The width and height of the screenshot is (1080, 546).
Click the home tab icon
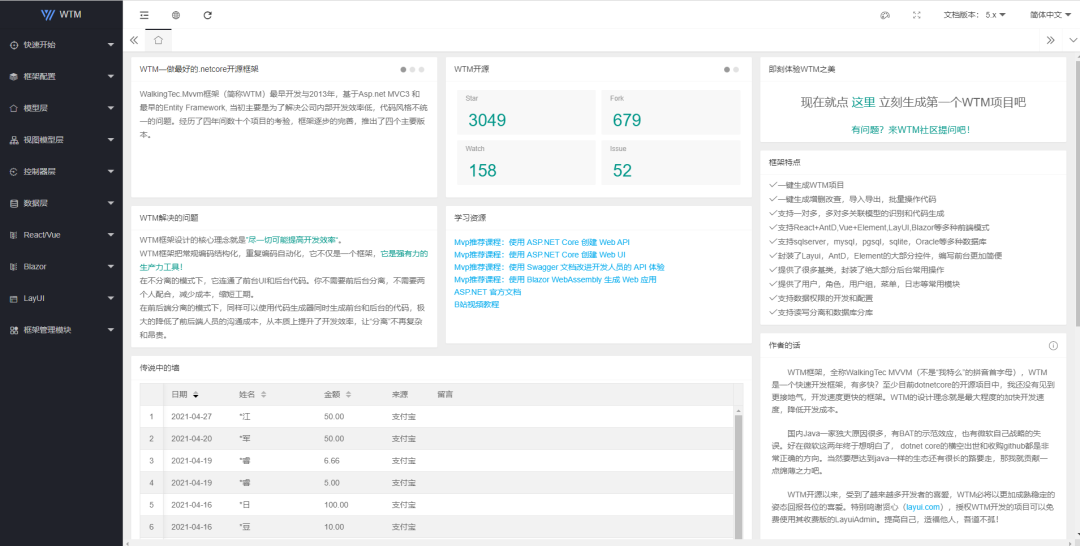click(158, 40)
